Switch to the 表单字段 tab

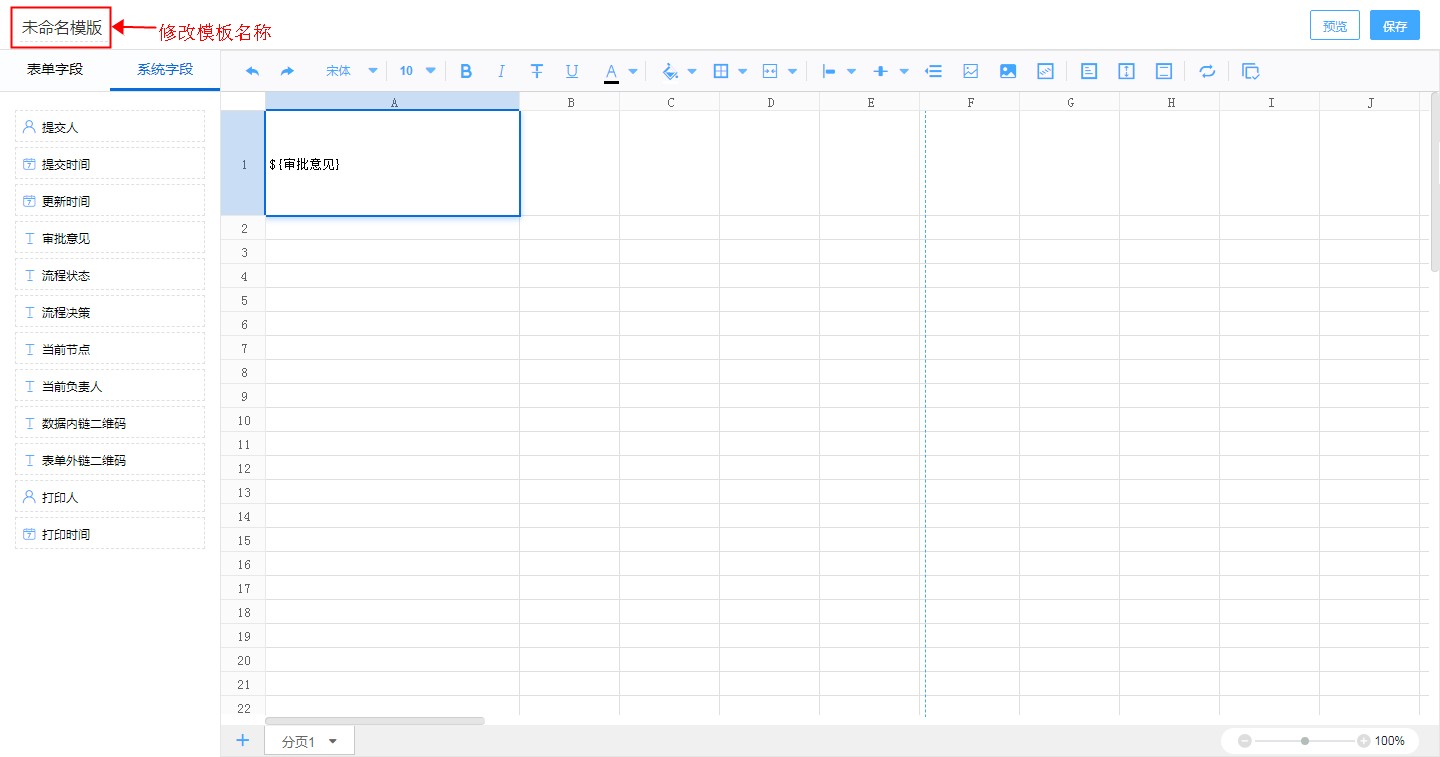coord(55,70)
